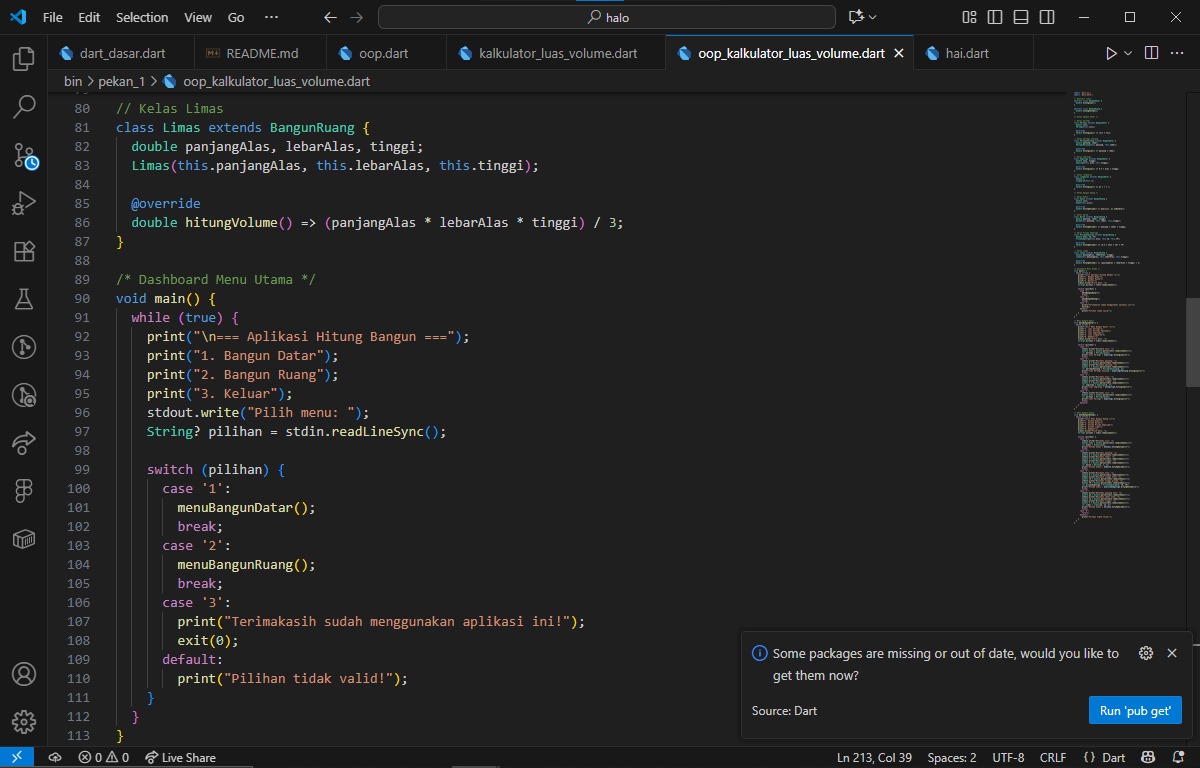Open the Search view in sidebar
Viewport: 1200px width, 768px height.
tap(24, 107)
